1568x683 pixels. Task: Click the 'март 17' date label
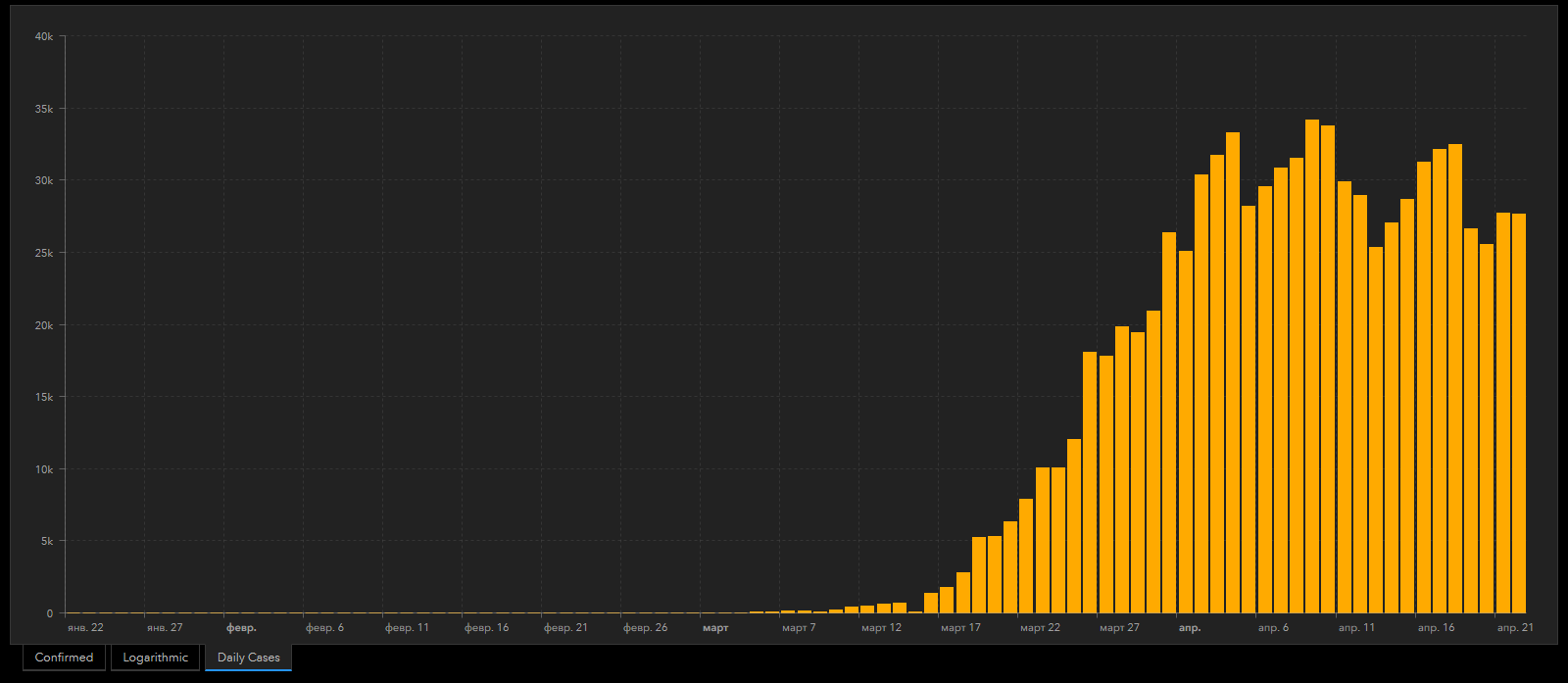pos(960,627)
